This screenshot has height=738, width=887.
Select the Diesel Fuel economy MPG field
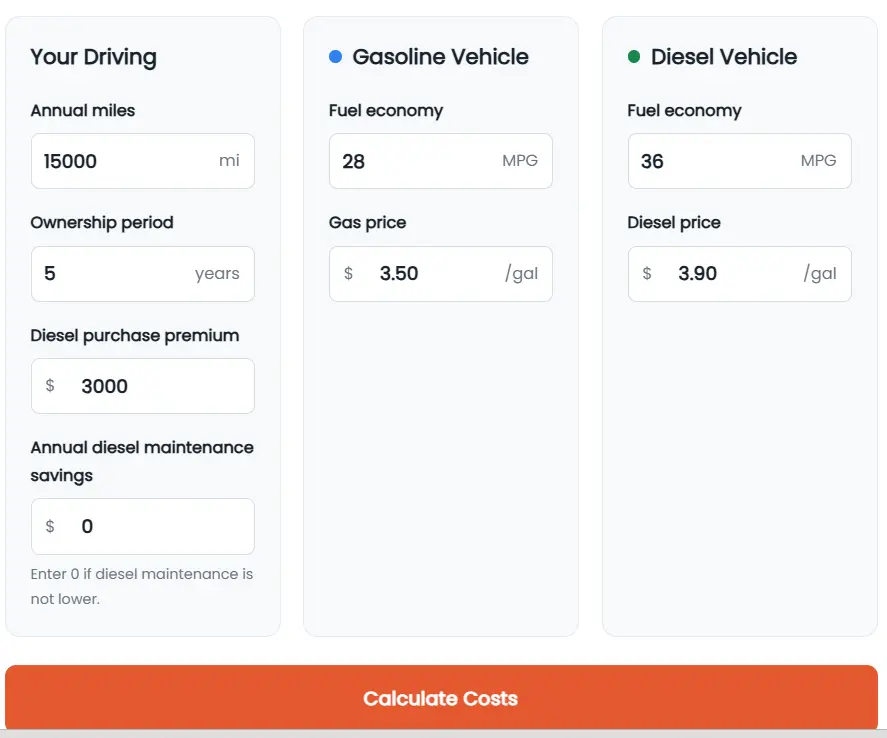(x=739, y=161)
